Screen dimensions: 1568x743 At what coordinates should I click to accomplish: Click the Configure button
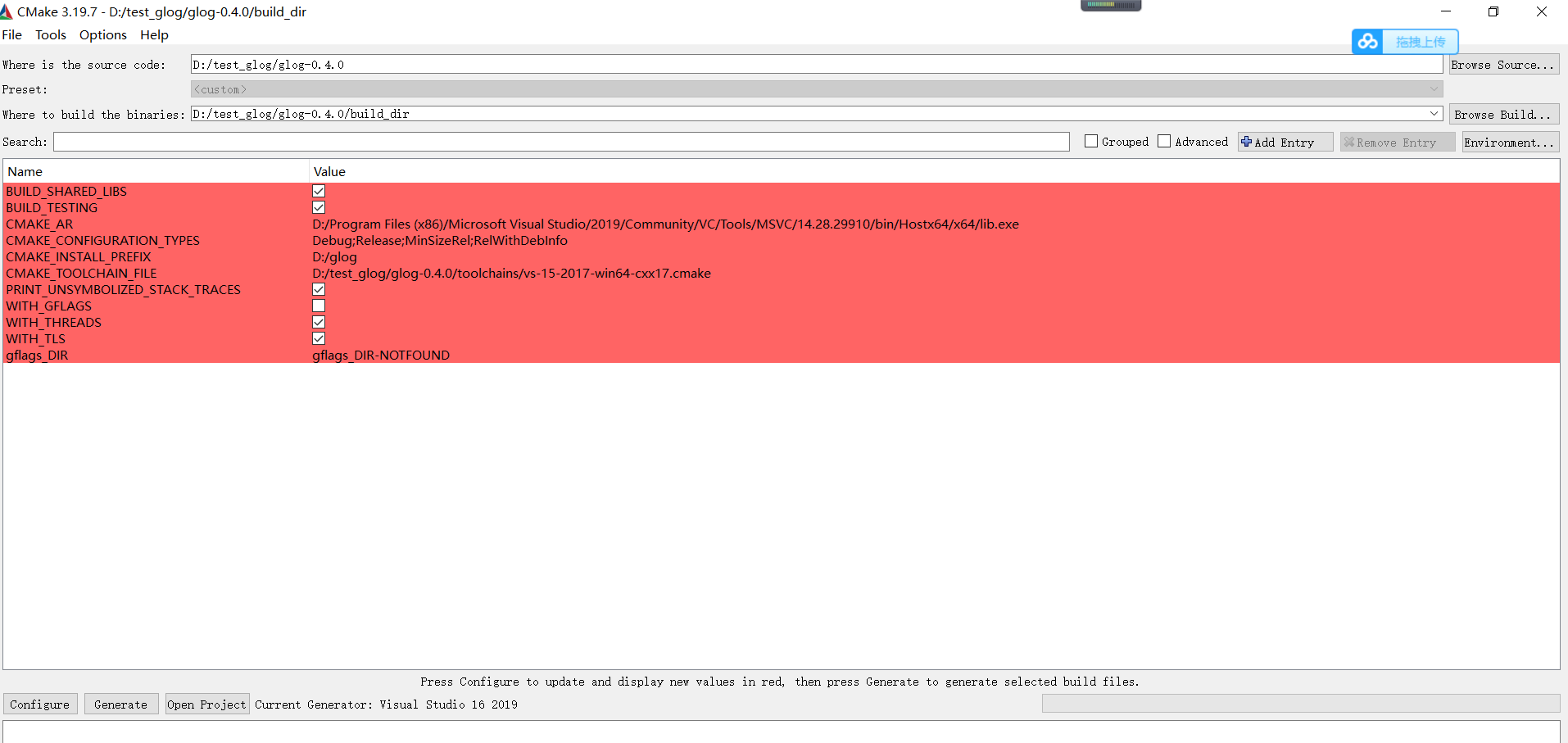tap(40, 704)
